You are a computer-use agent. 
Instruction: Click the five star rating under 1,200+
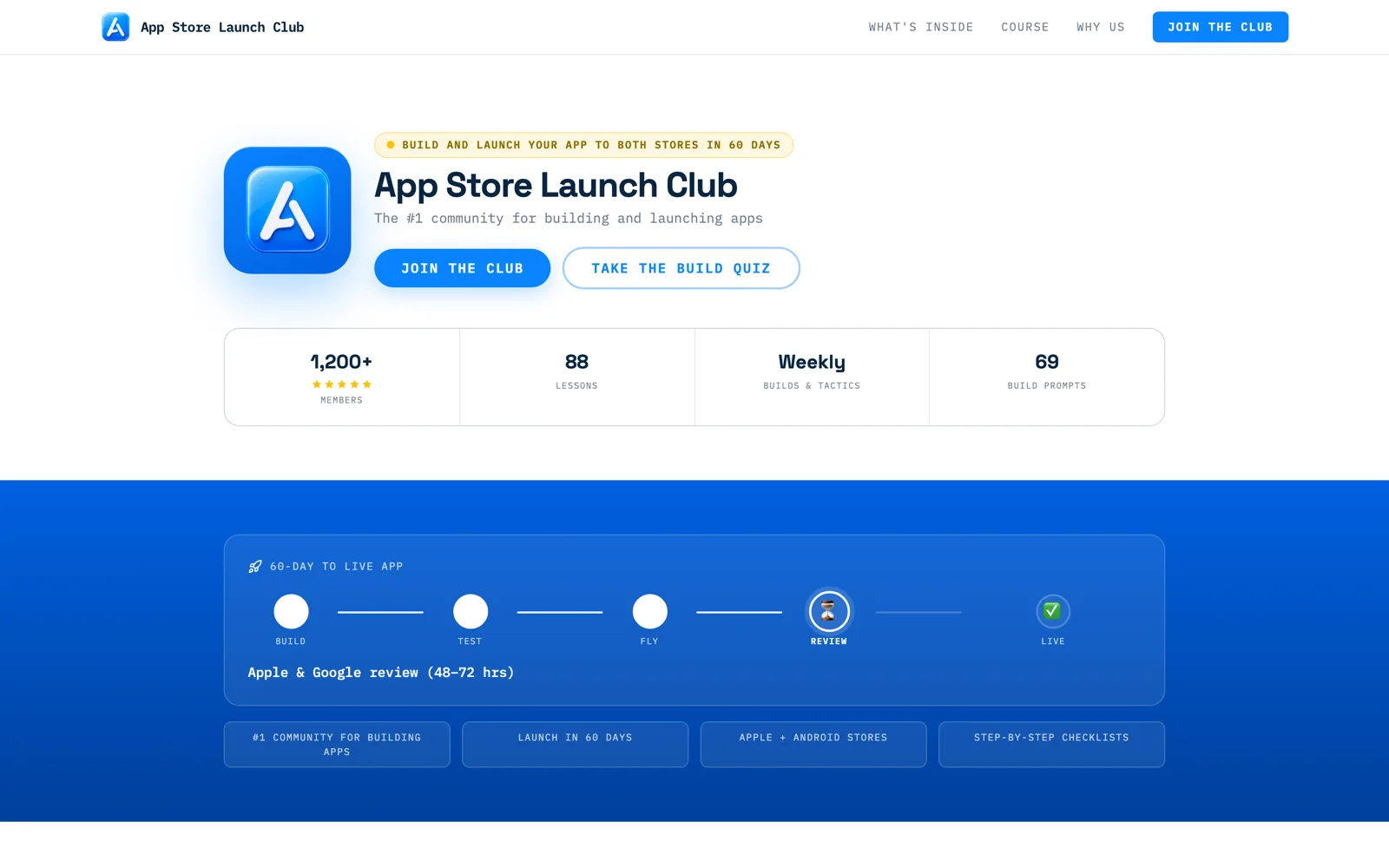click(x=341, y=385)
